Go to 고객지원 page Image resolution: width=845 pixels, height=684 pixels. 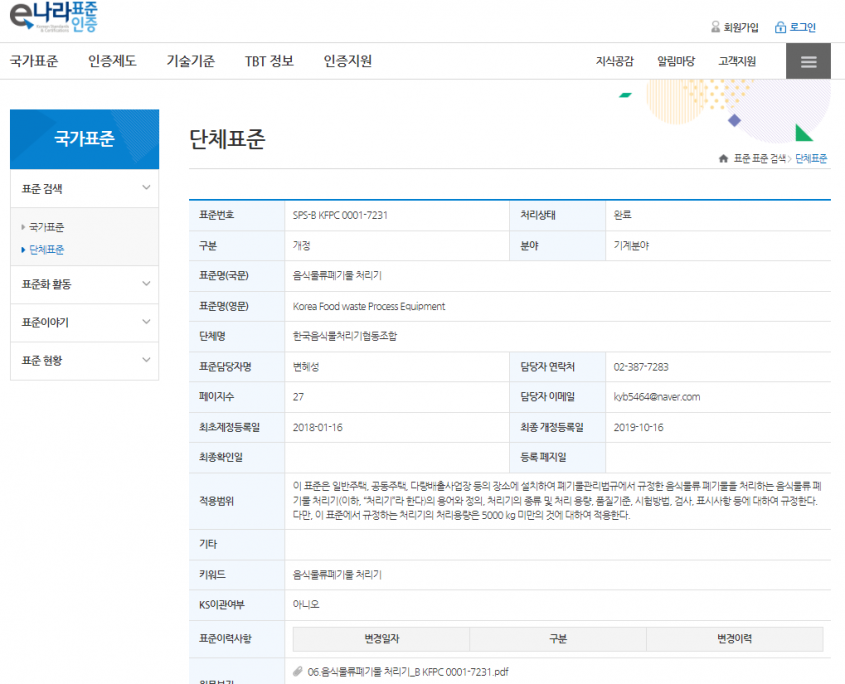[x=737, y=61]
